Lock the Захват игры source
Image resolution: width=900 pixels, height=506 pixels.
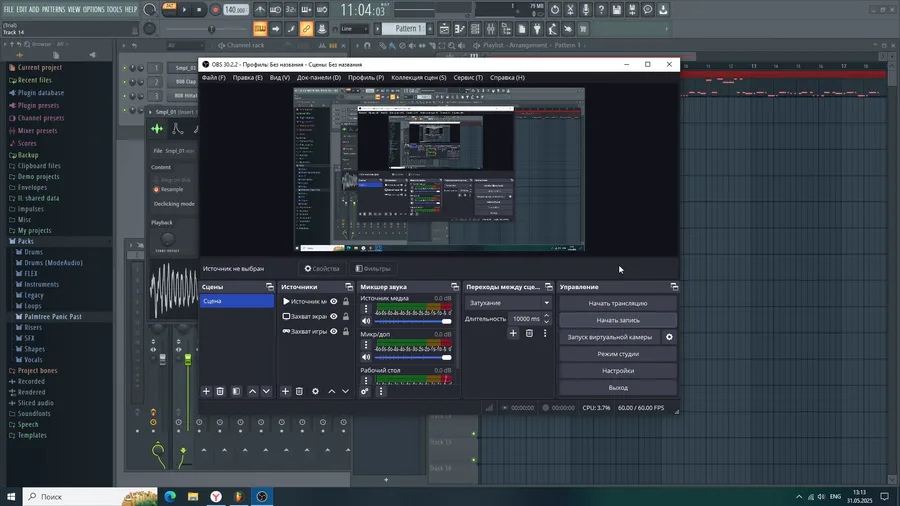[346, 331]
